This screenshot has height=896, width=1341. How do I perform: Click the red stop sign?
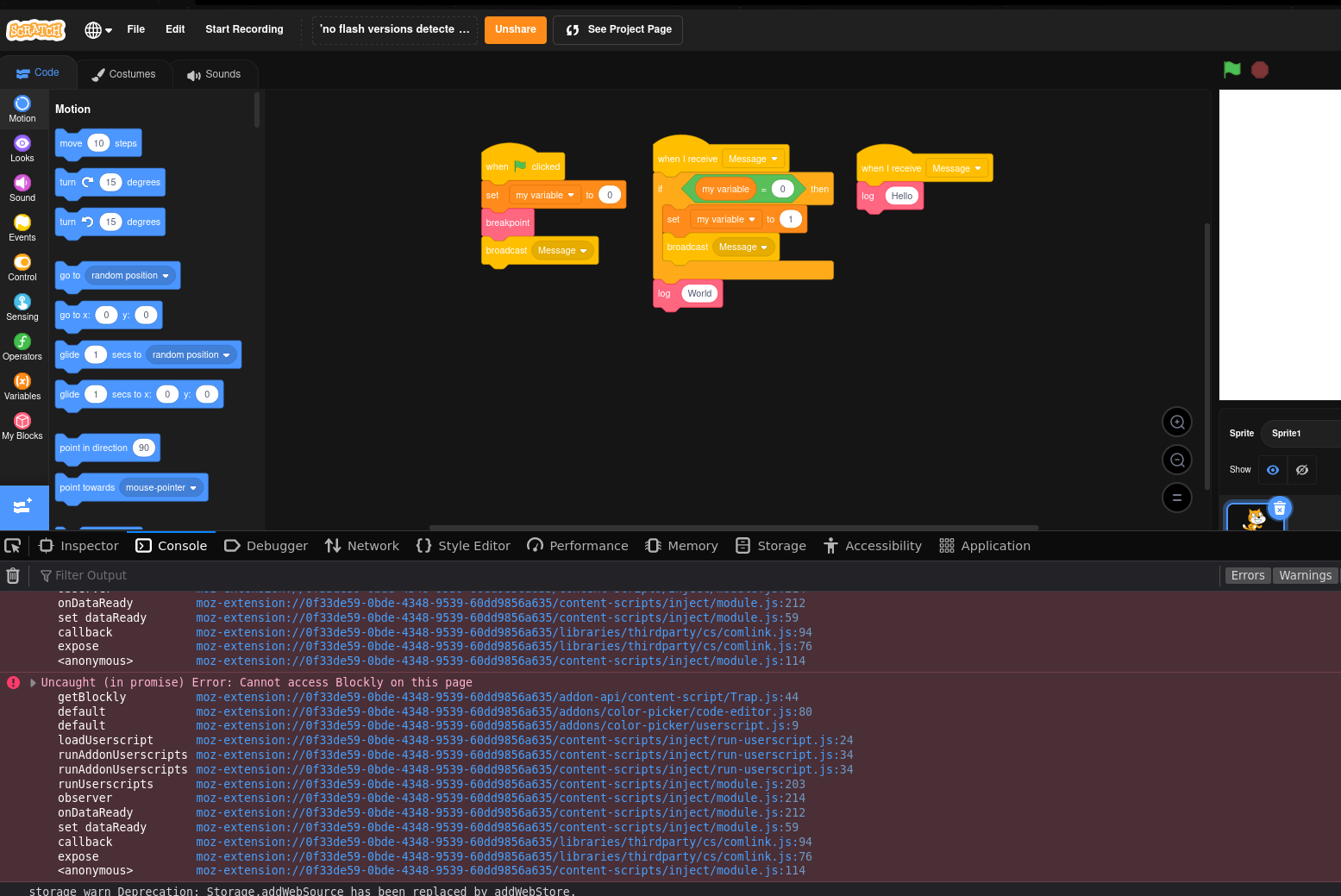1260,70
